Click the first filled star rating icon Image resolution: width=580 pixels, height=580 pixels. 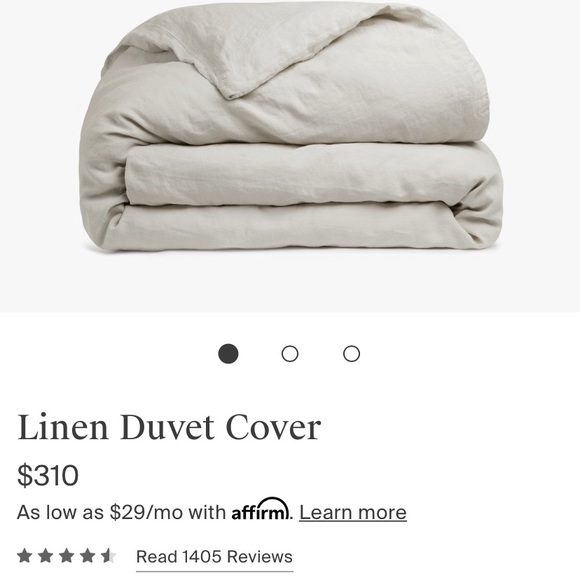coord(24,556)
